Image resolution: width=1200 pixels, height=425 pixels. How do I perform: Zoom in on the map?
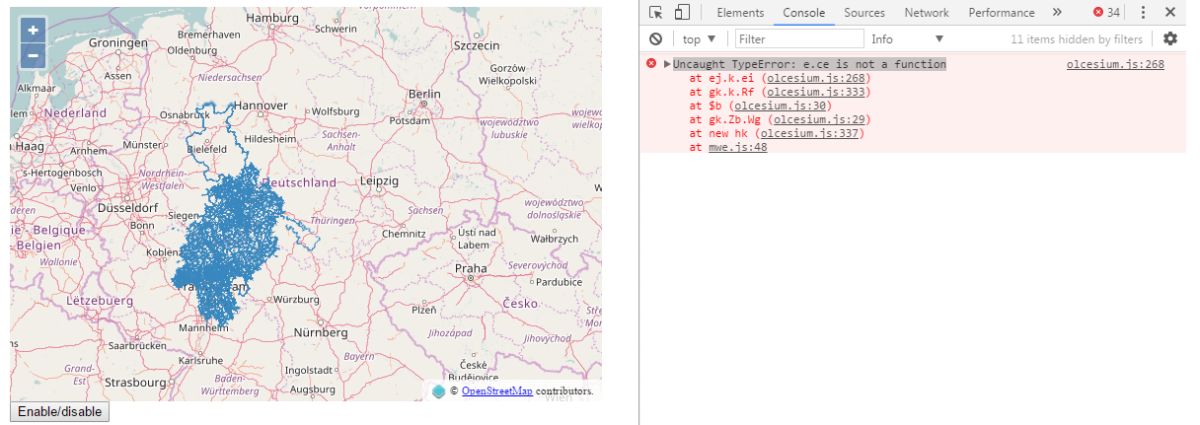[33, 30]
